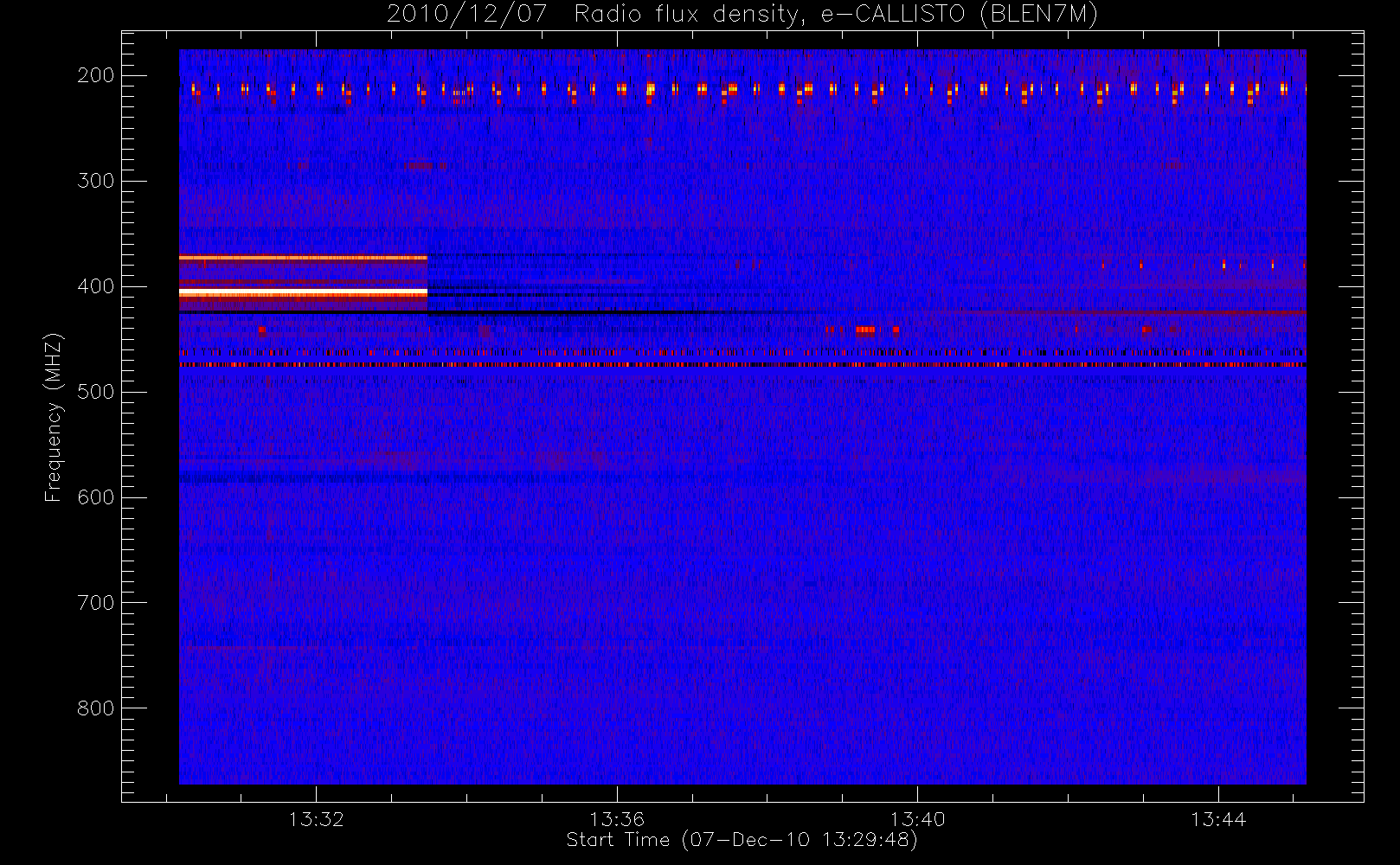This screenshot has width=1400, height=865.
Task: Click the orange emission band near 375 MHz
Action: 303,258
